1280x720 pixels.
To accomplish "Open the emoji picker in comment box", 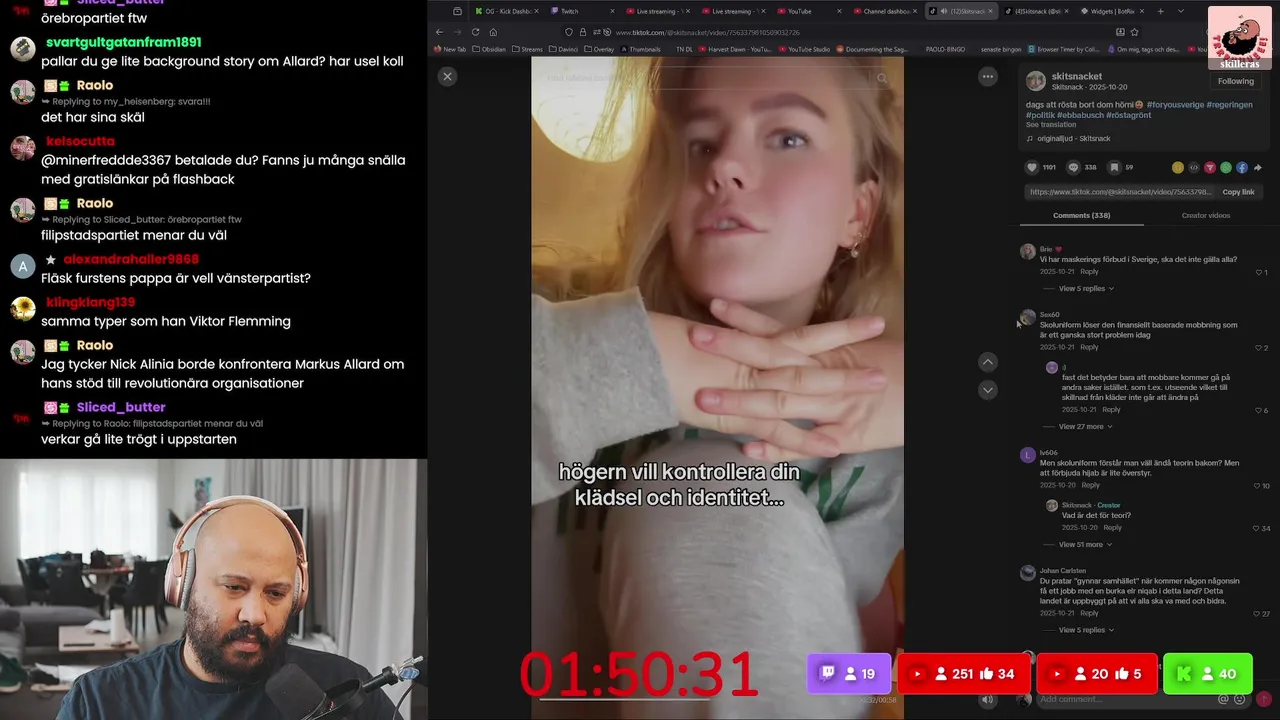I will 1240,699.
